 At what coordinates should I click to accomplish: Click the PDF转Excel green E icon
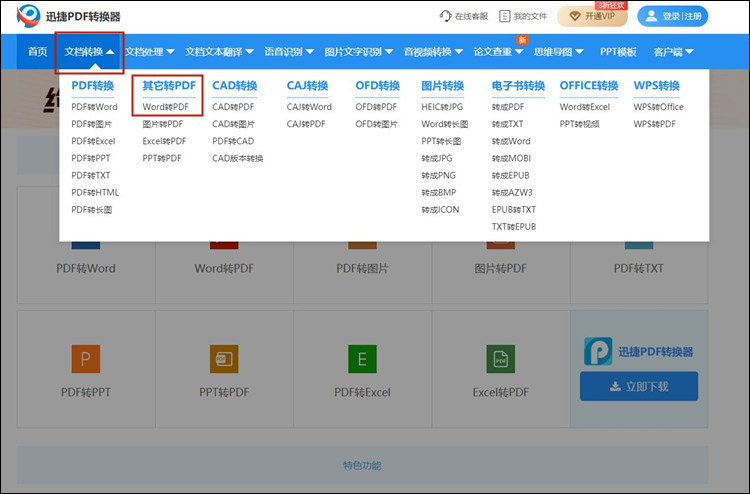pyautogui.click(x=362, y=359)
